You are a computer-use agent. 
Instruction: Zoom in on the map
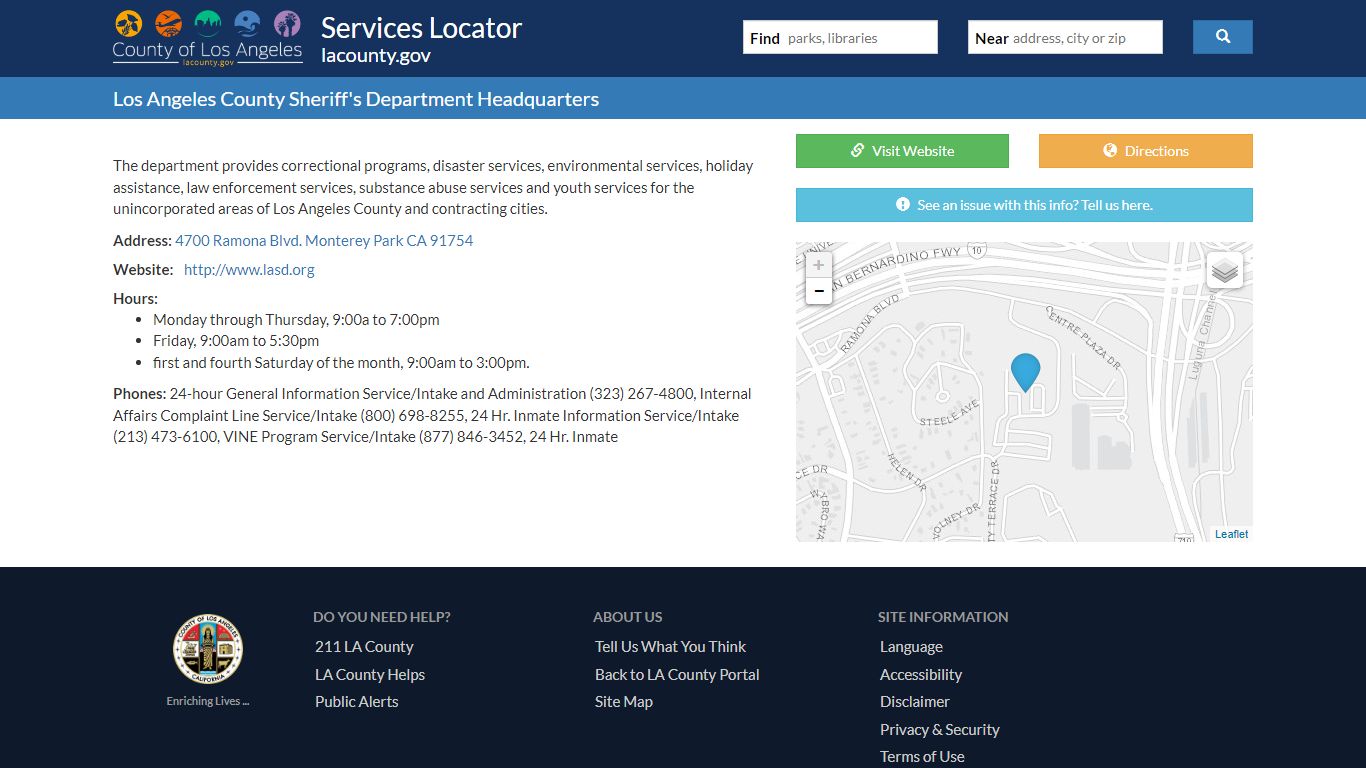[819, 265]
